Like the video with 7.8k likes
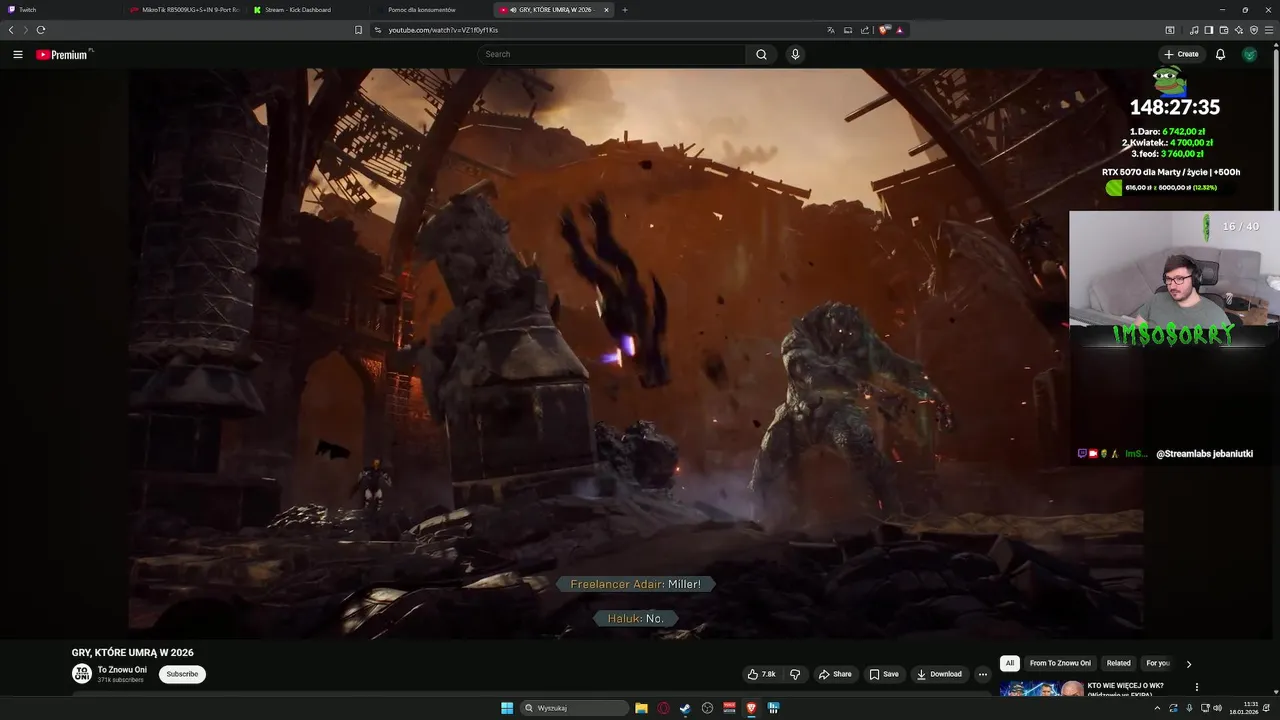This screenshot has height=720, width=1280. pos(762,674)
